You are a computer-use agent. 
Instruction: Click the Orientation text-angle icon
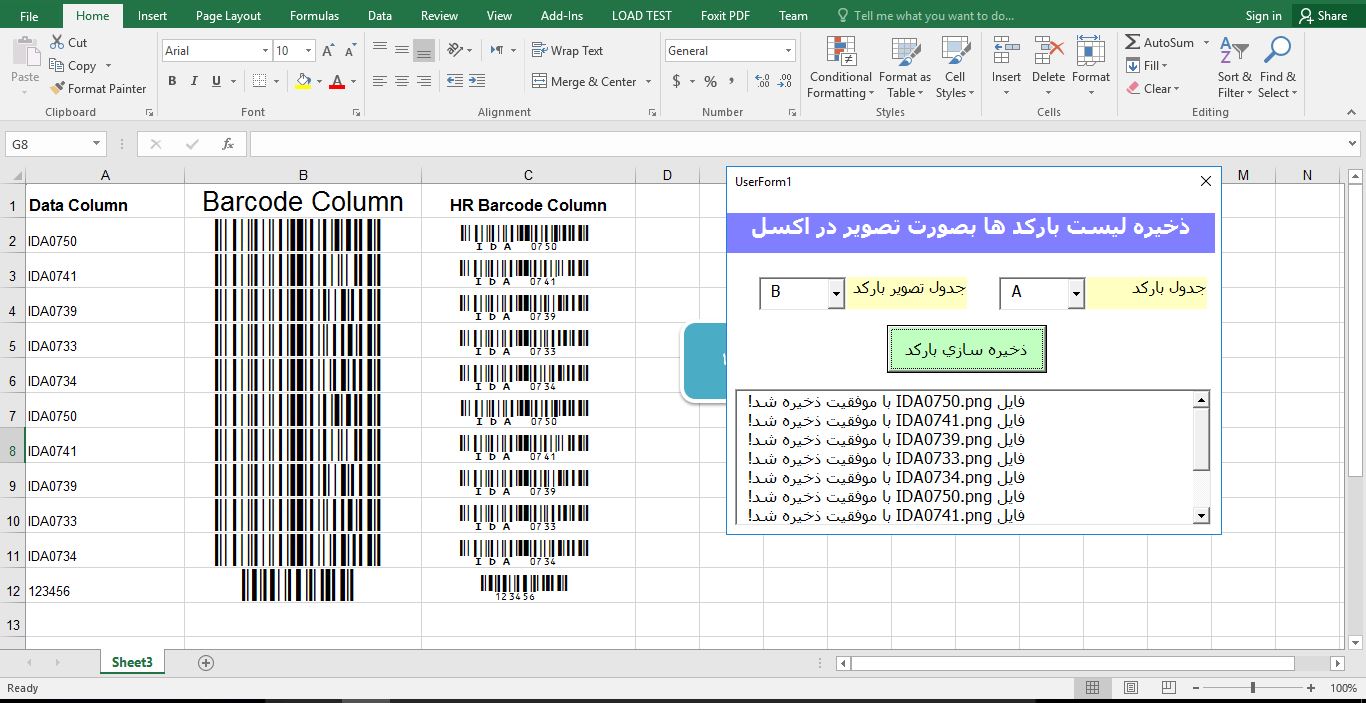[x=455, y=49]
